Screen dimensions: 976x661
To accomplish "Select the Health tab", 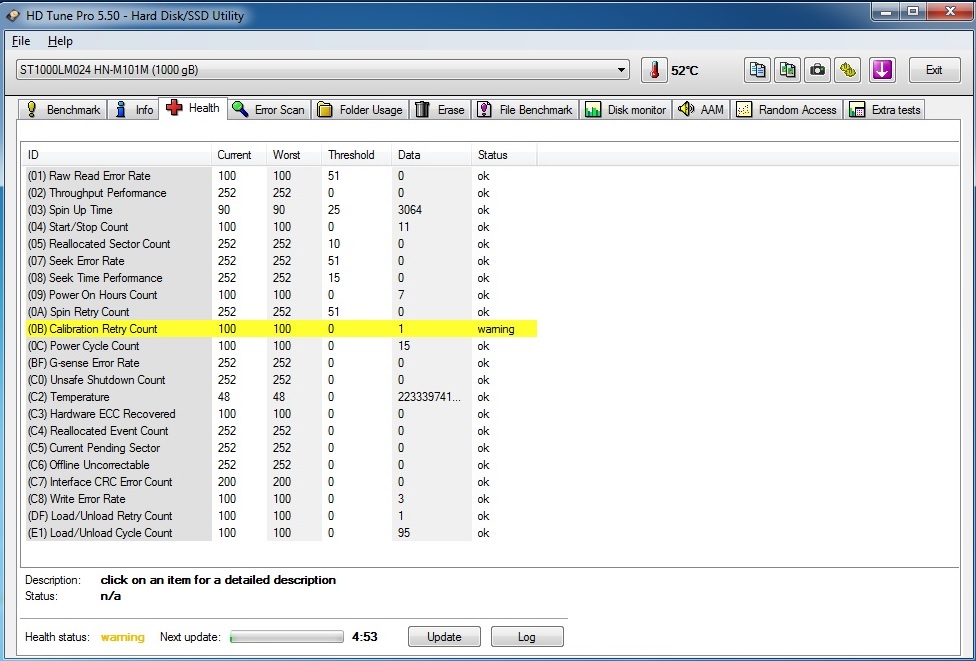I will click(193, 108).
